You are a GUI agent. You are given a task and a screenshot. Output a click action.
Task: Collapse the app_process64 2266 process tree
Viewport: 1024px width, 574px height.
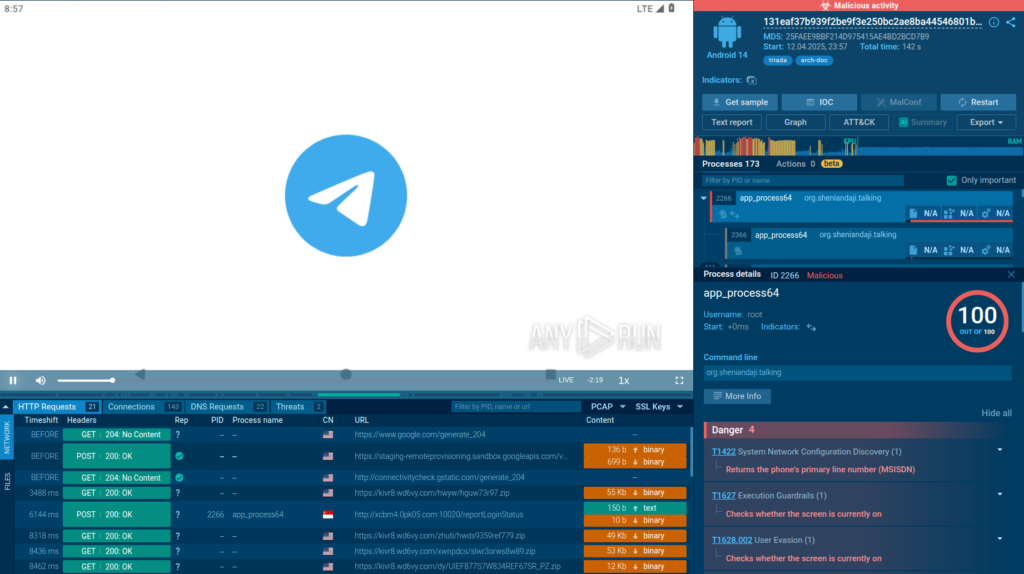click(x=703, y=198)
